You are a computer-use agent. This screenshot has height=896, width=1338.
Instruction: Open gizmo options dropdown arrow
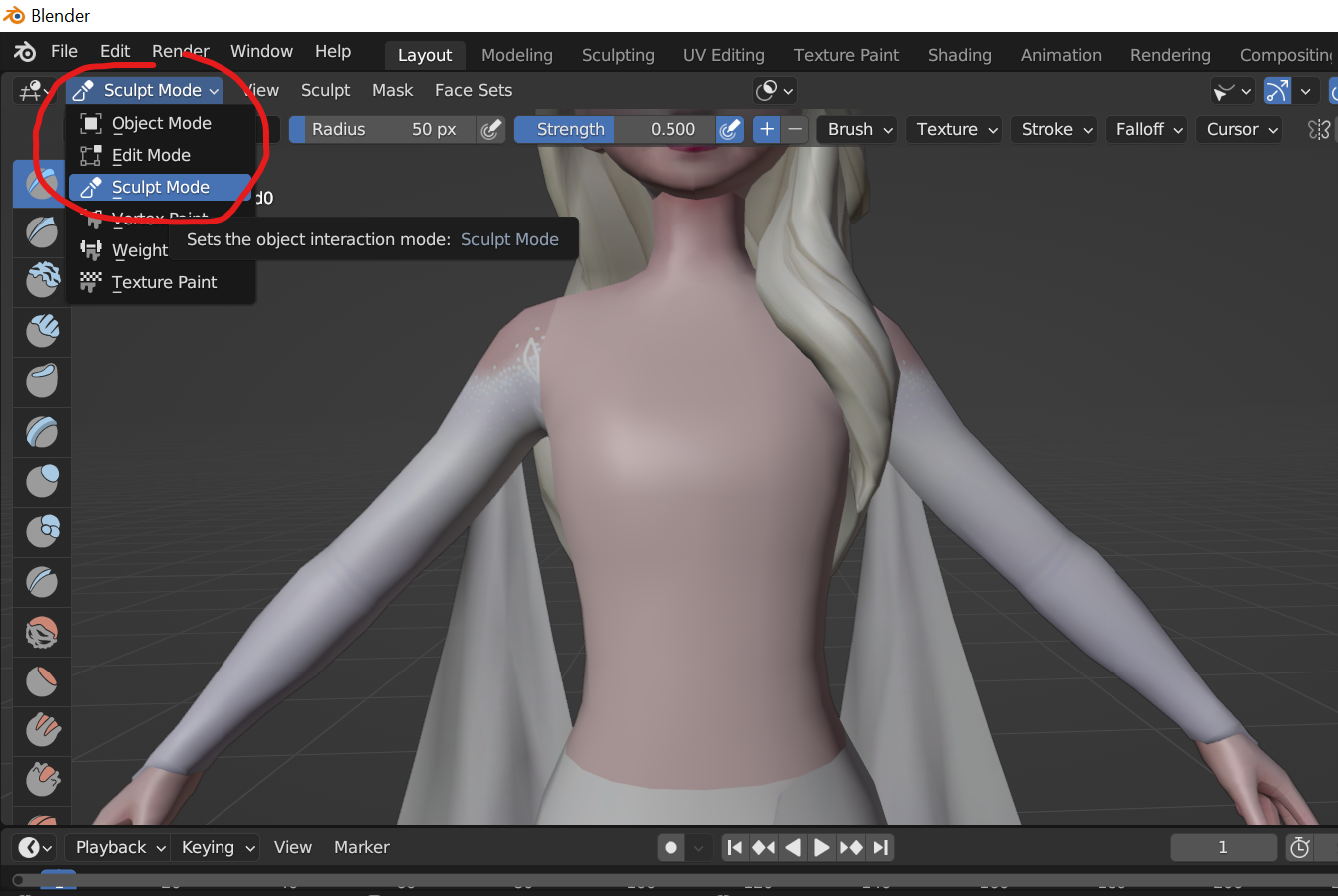click(1305, 91)
